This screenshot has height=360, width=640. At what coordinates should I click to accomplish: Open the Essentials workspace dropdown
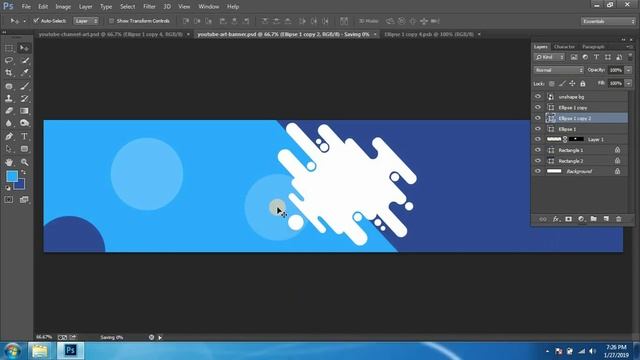pyautogui.click(x=608, y=21)
